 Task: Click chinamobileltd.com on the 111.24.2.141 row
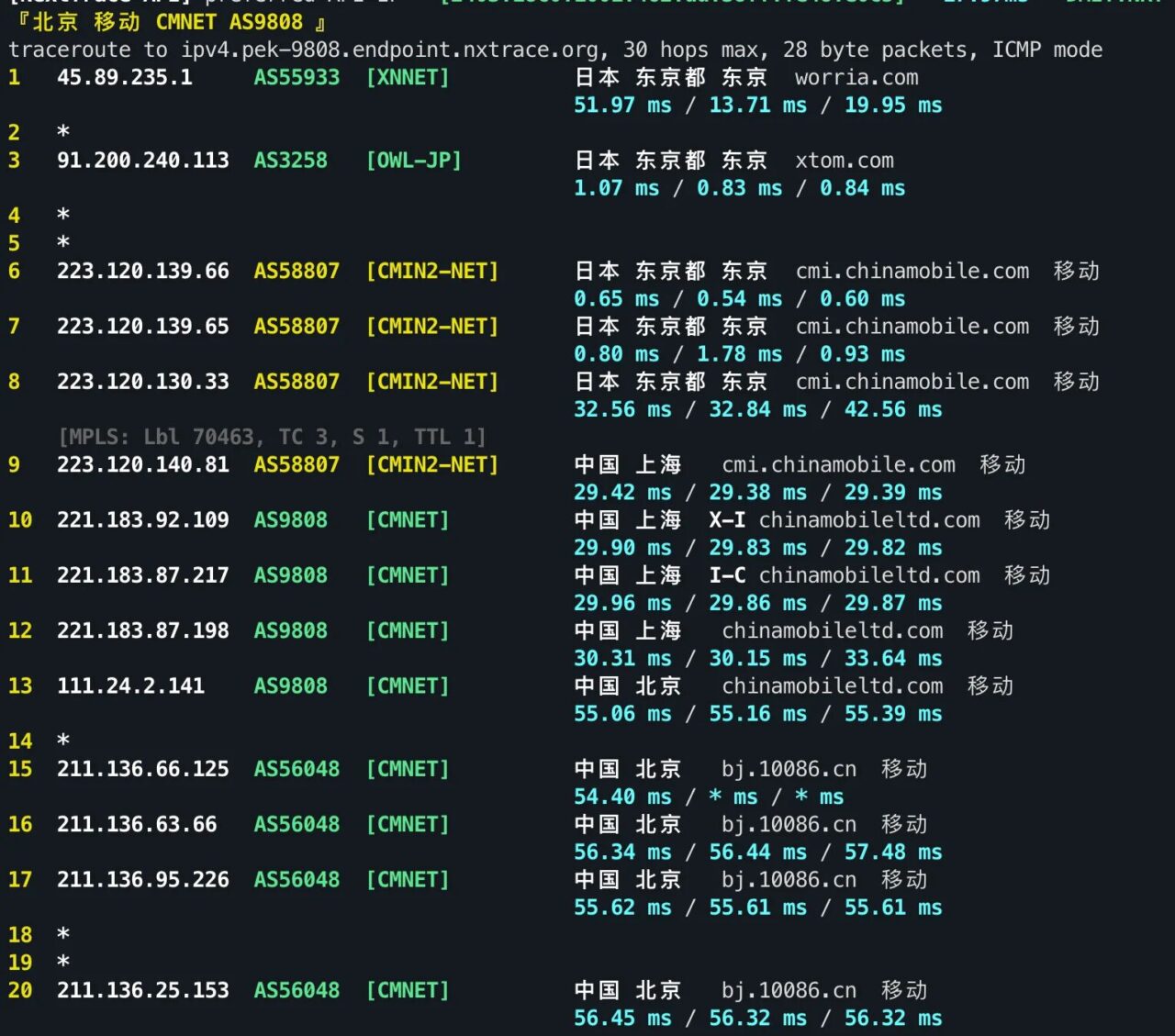tap(833, 686)
